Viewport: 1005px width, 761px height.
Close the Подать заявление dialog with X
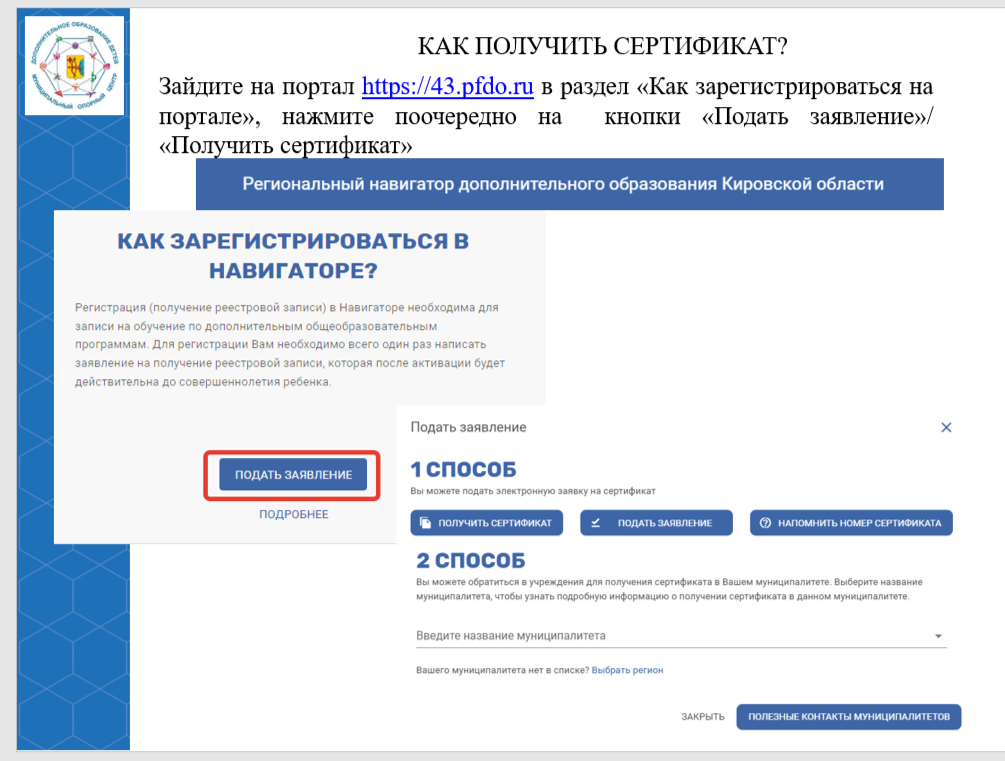[946, 428]
